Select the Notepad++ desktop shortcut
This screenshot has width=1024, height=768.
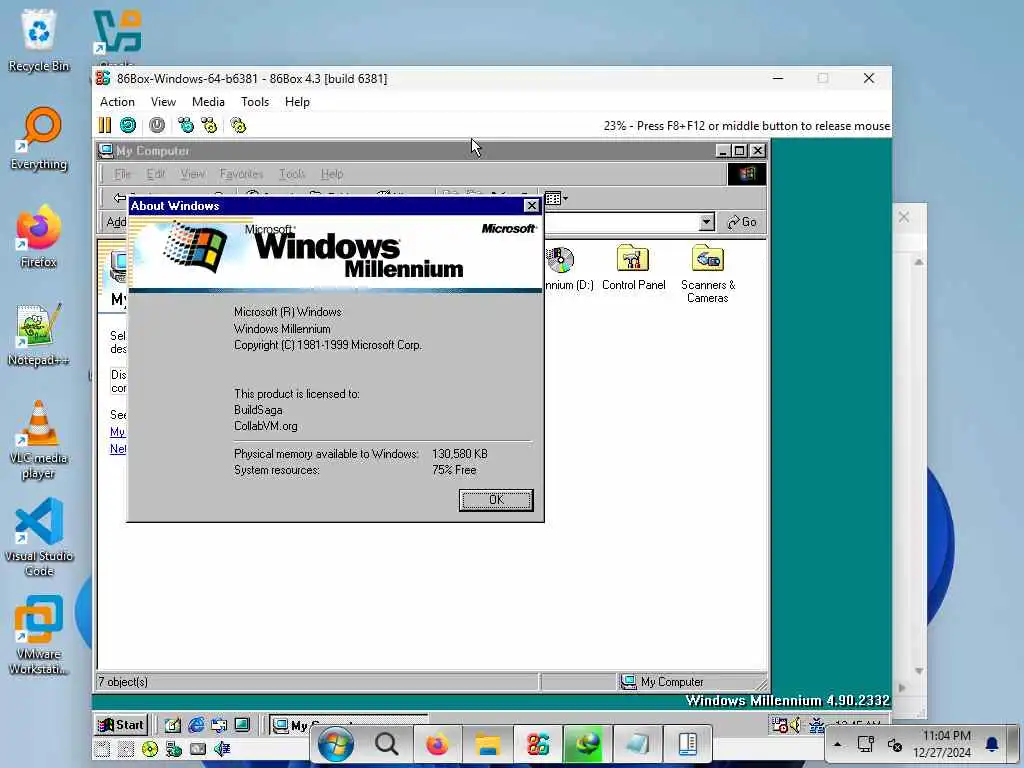[x=39, y=334]
